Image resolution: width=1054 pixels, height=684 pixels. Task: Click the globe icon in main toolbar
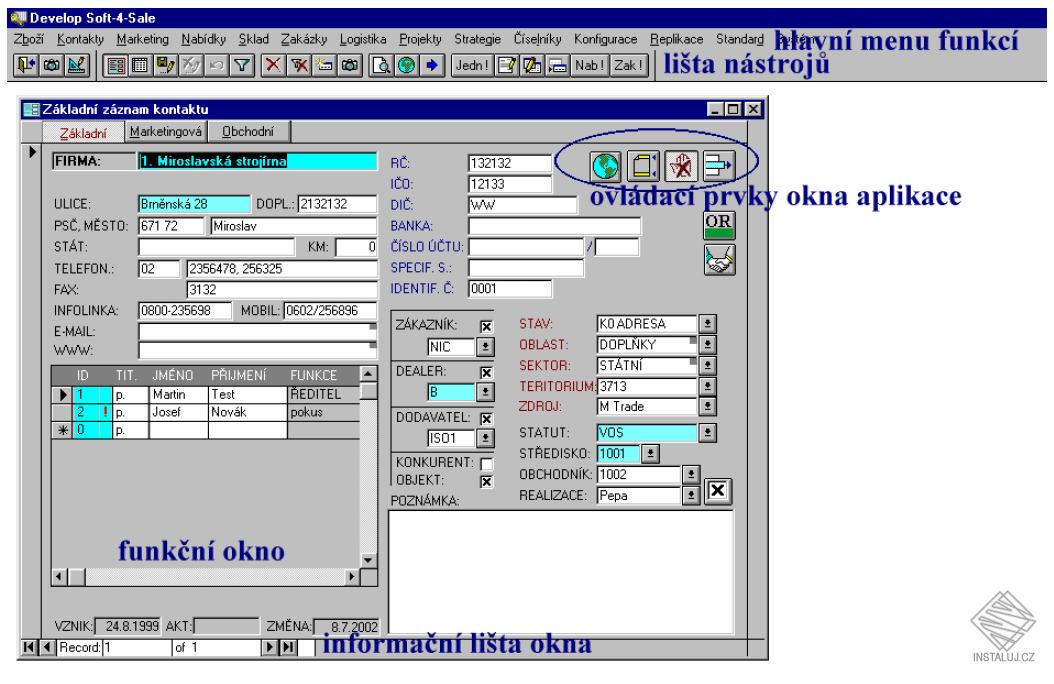tap(407, 65)
